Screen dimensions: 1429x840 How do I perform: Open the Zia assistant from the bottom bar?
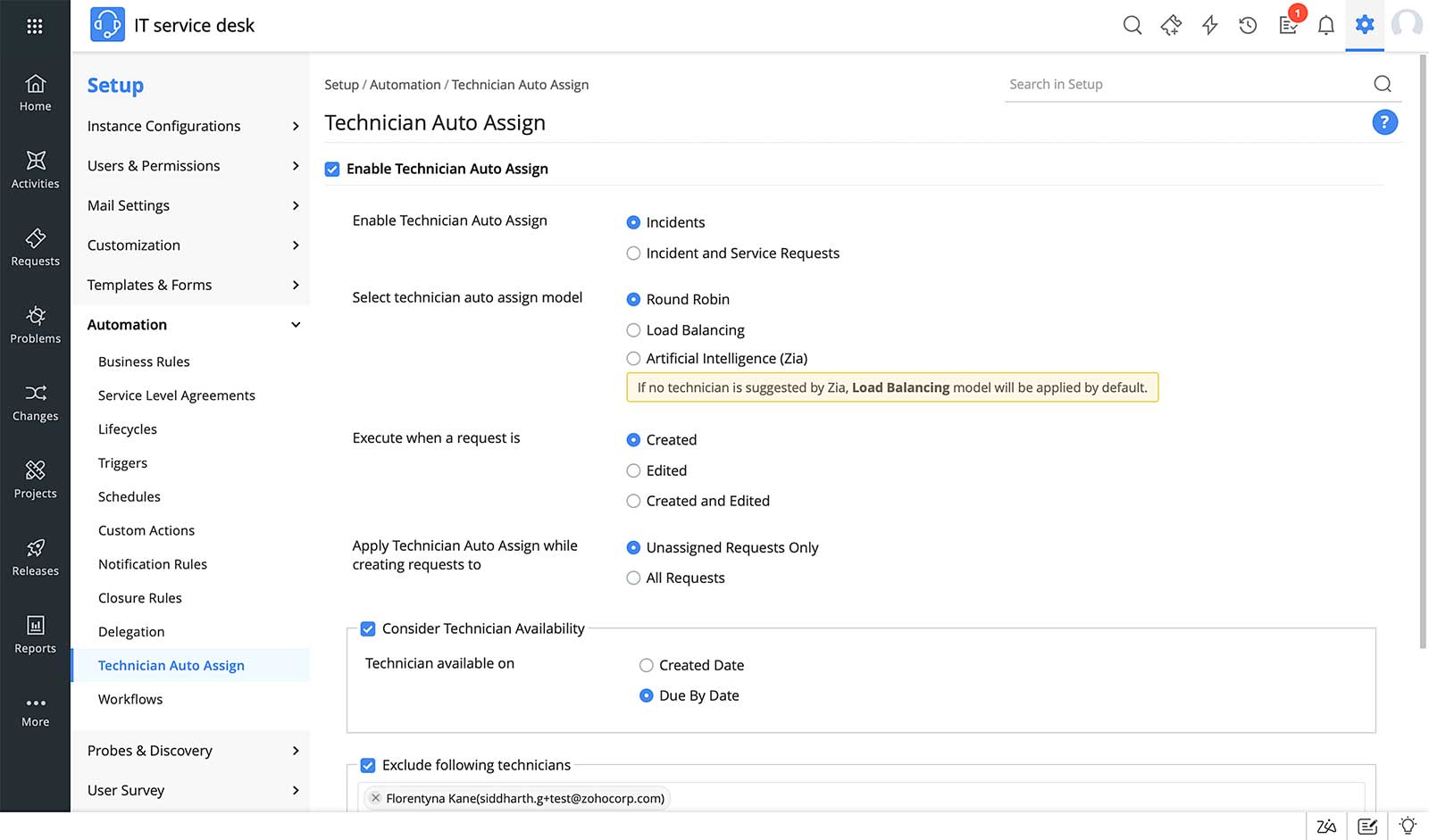[x=1326, y=826]
